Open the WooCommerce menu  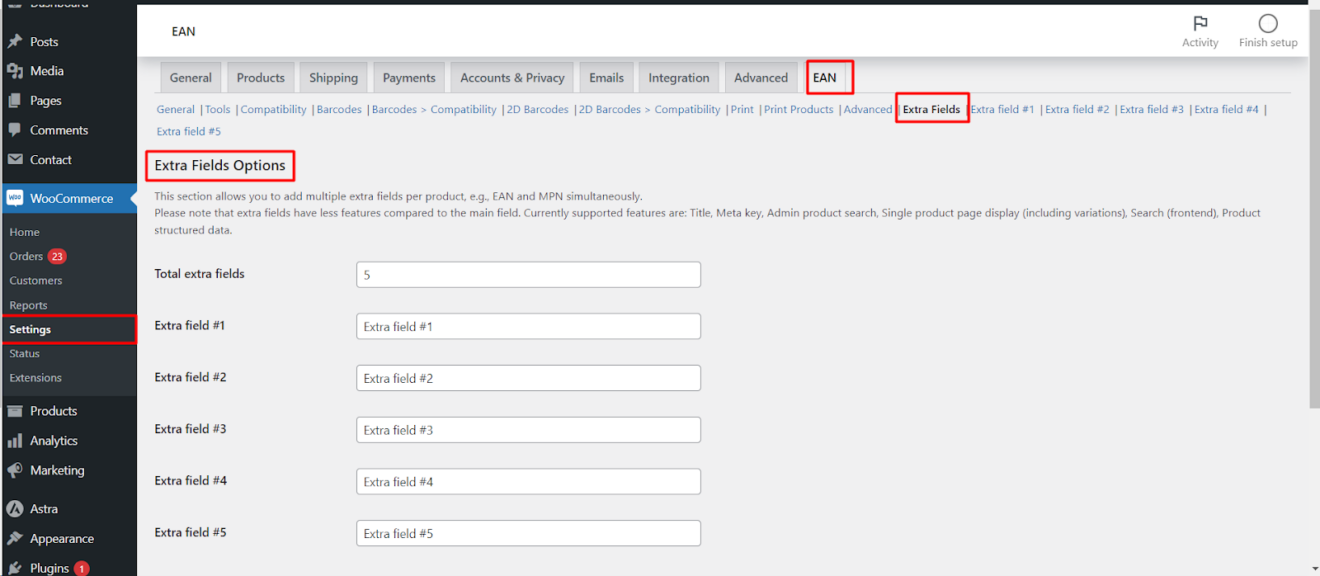point(69,197)
